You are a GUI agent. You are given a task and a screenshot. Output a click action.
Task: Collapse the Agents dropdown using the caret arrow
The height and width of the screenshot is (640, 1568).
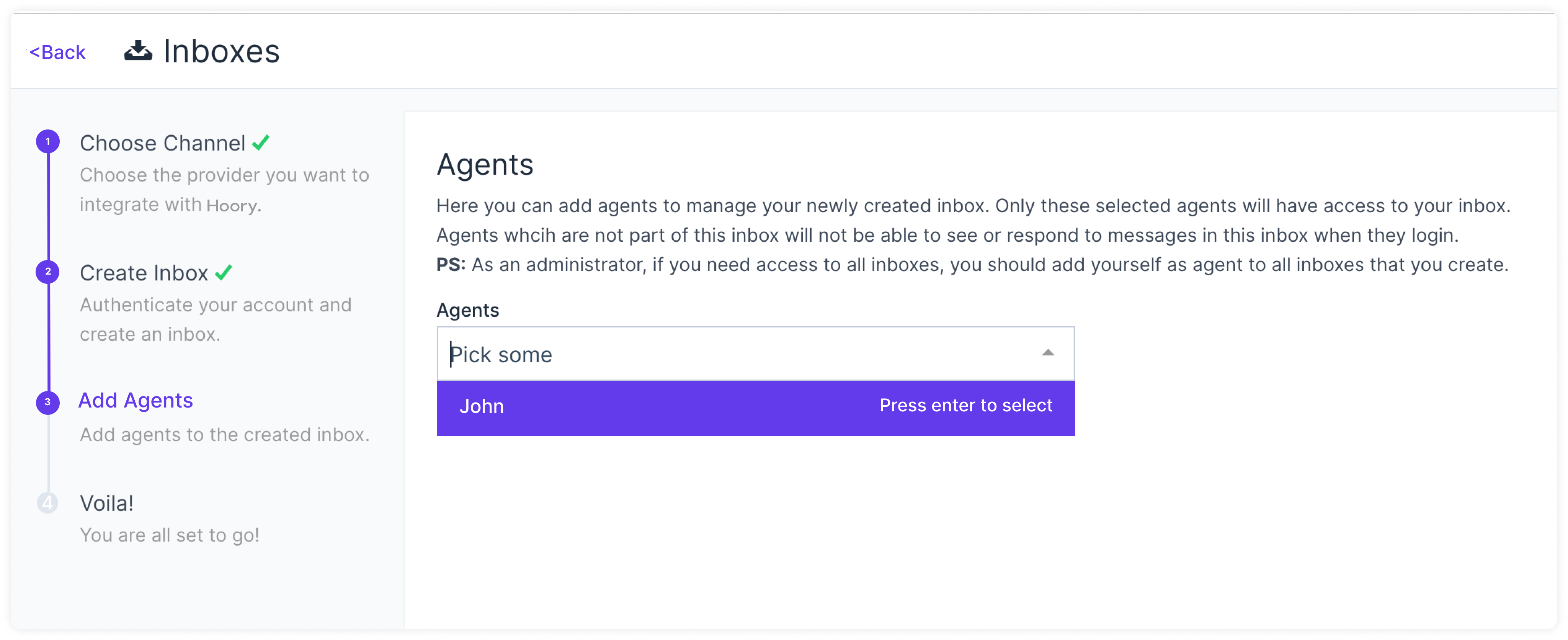[1047, 353]
